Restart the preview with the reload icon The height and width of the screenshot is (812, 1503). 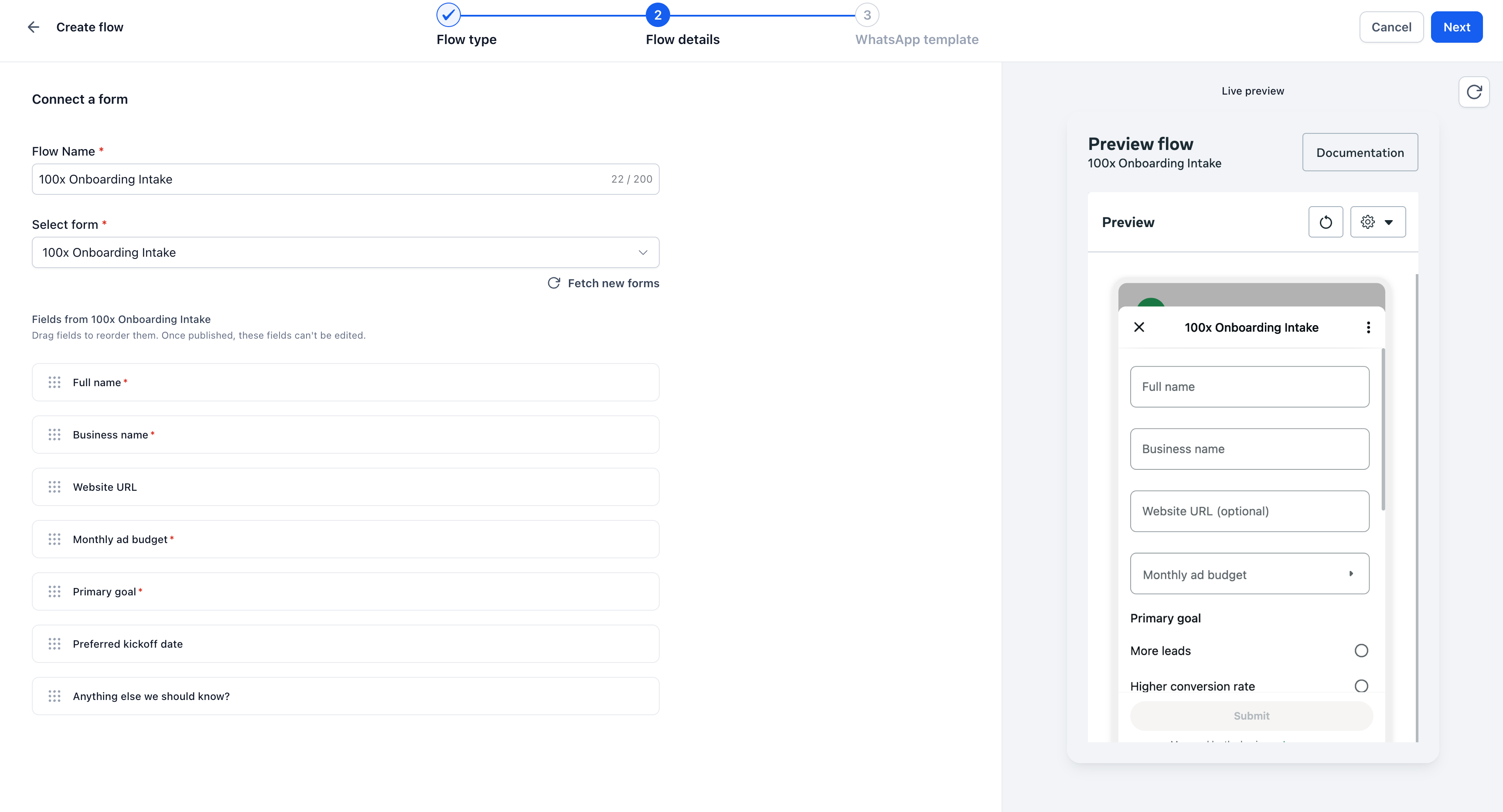1325,222
